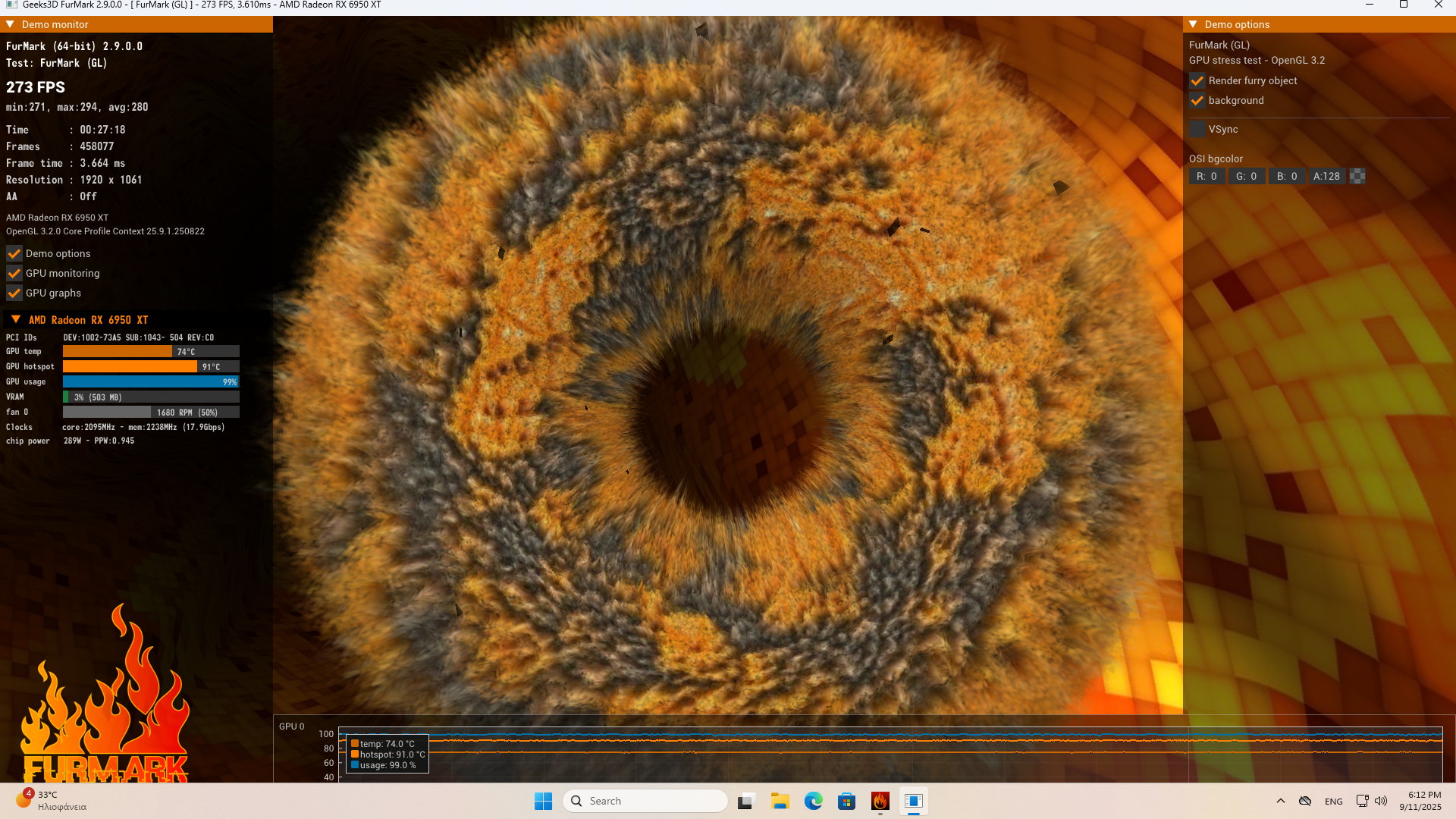Open the weather widget showing 33°C
Screen dimensions: 1456x819
(x=50, y=800)
